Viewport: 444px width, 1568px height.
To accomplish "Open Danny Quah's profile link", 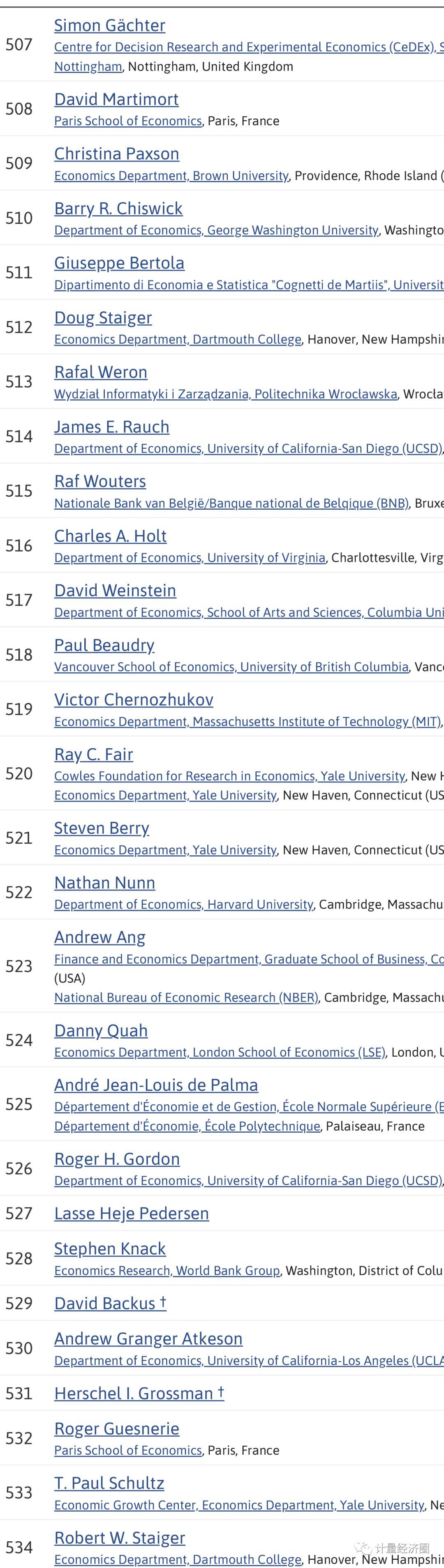I will pyautogui.click(x=101, y=1030).
